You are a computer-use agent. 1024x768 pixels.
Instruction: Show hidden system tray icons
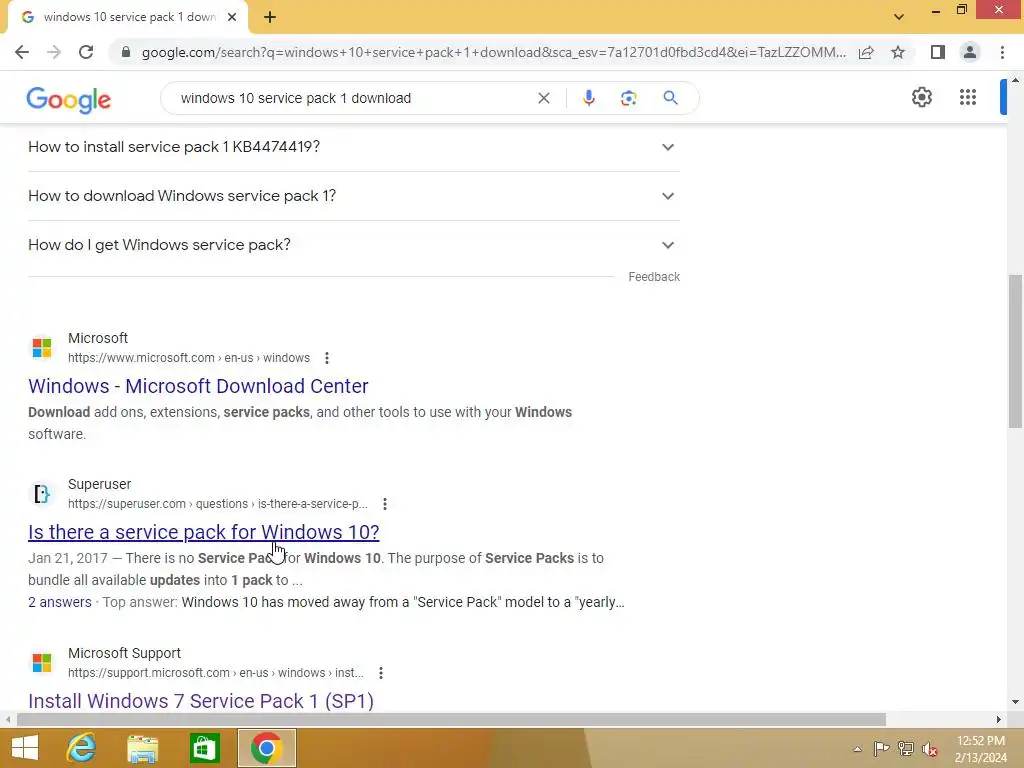click(857, 748)
